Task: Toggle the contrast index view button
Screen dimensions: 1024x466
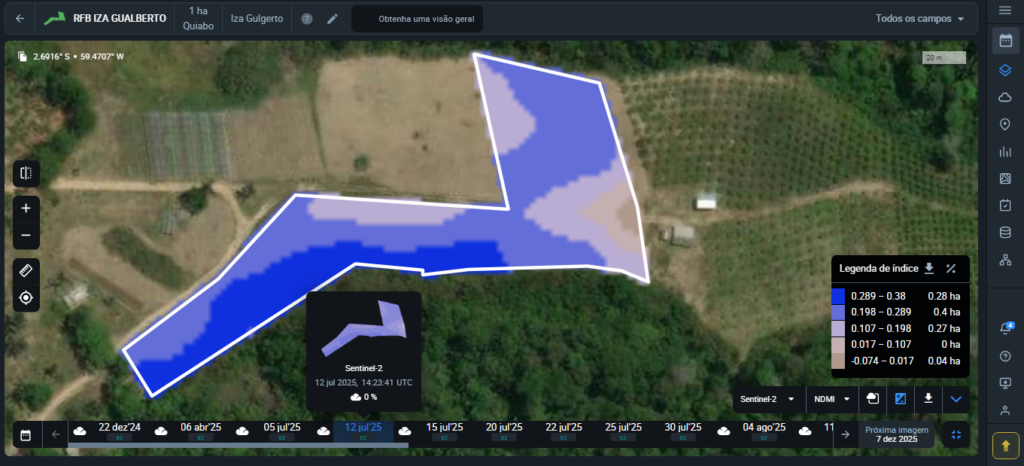Action: point(900,398)
